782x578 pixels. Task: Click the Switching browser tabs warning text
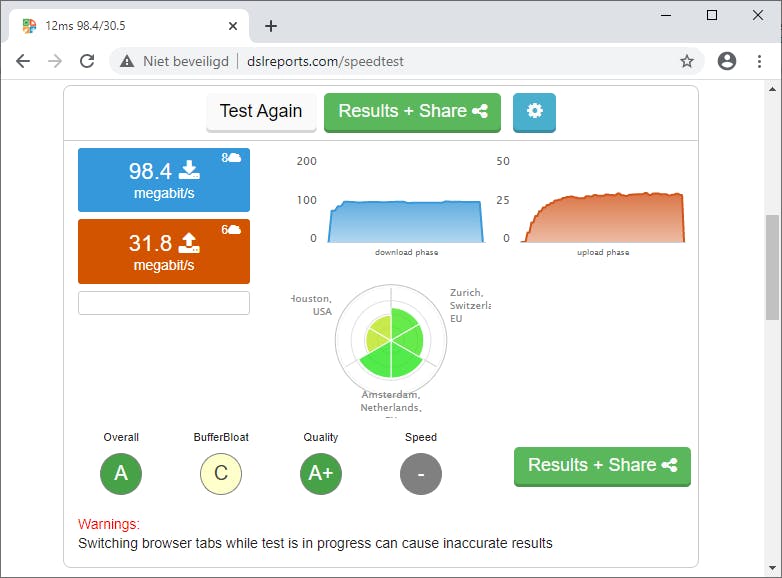pyautogui.click(x=315, y=543)
